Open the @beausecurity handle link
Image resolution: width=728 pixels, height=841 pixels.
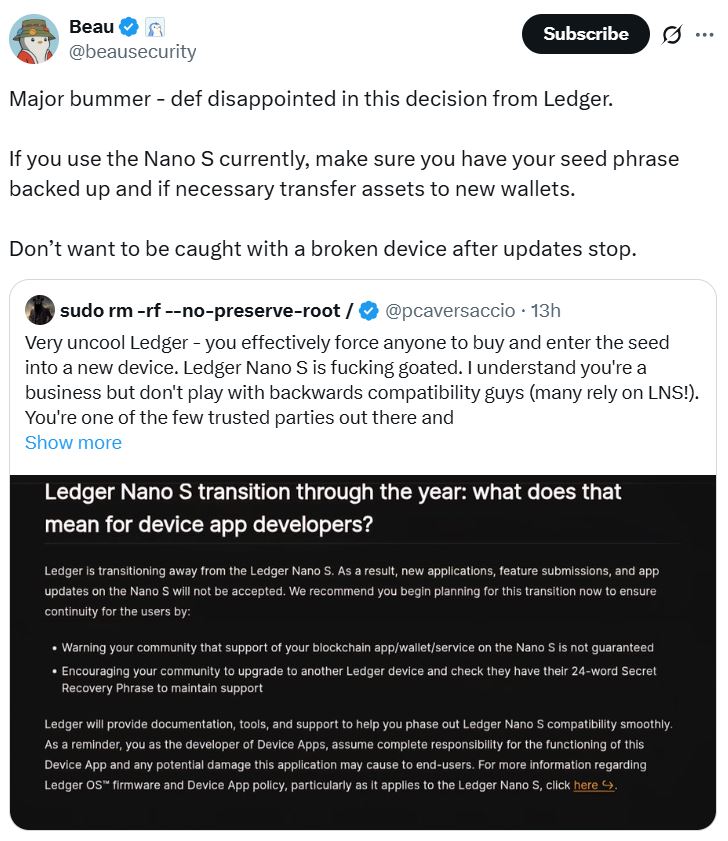(x=132, y=51)
